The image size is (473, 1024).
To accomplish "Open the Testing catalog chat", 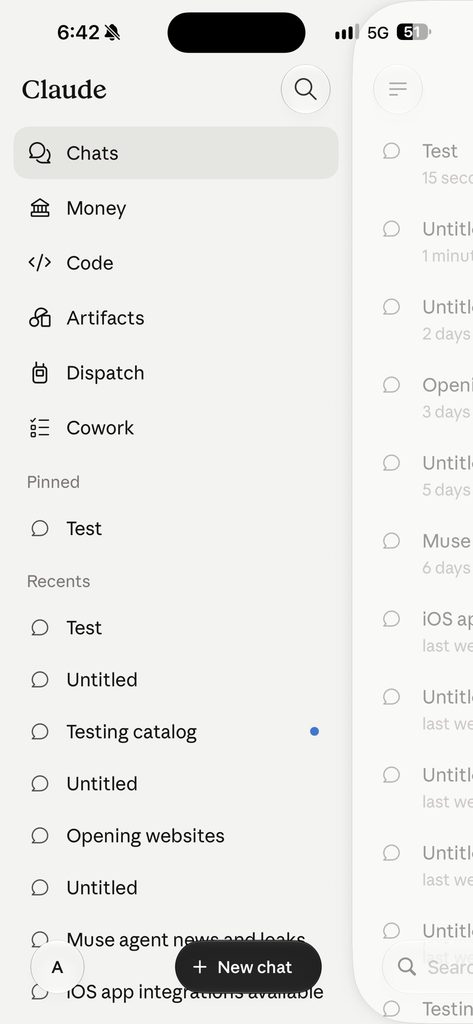I will pyautogui.click(x=176, y=732).
